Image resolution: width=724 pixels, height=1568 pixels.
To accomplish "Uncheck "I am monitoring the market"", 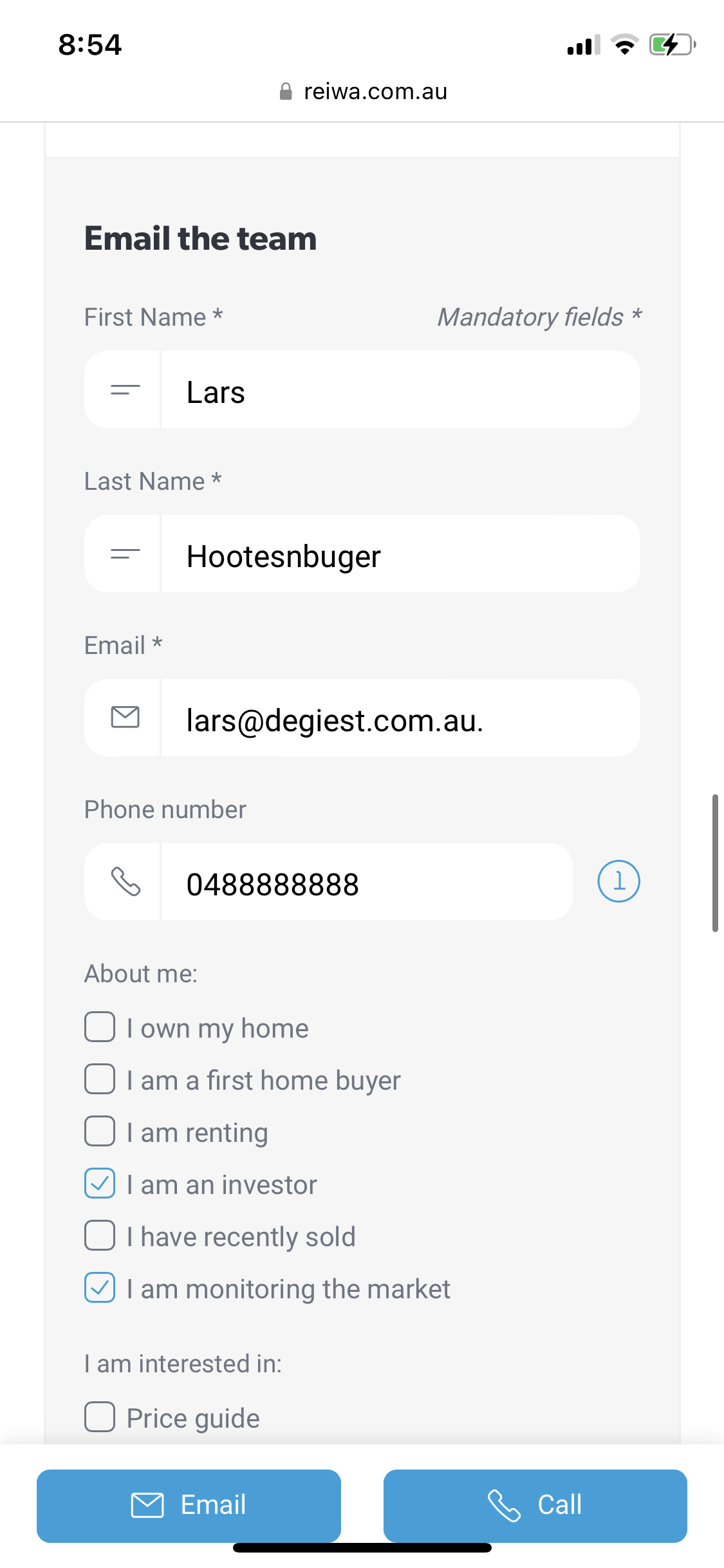I will [x=100, y=1287].
